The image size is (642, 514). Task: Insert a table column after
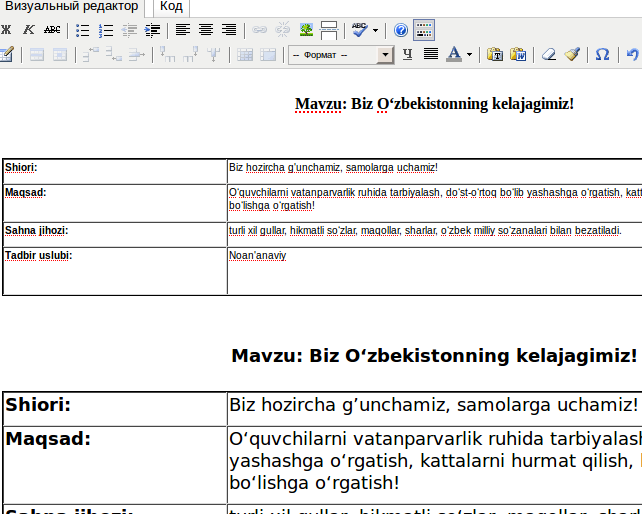(190, 54)
